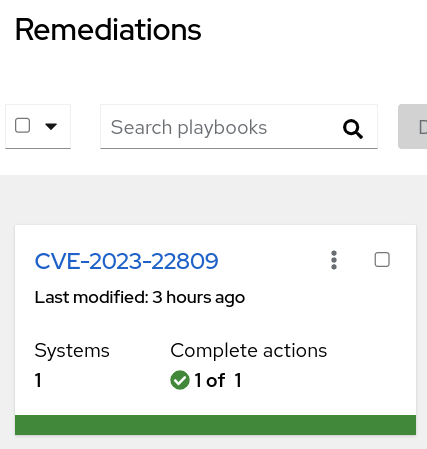Expand the bulk select dropdown arrow

(51, 126)
